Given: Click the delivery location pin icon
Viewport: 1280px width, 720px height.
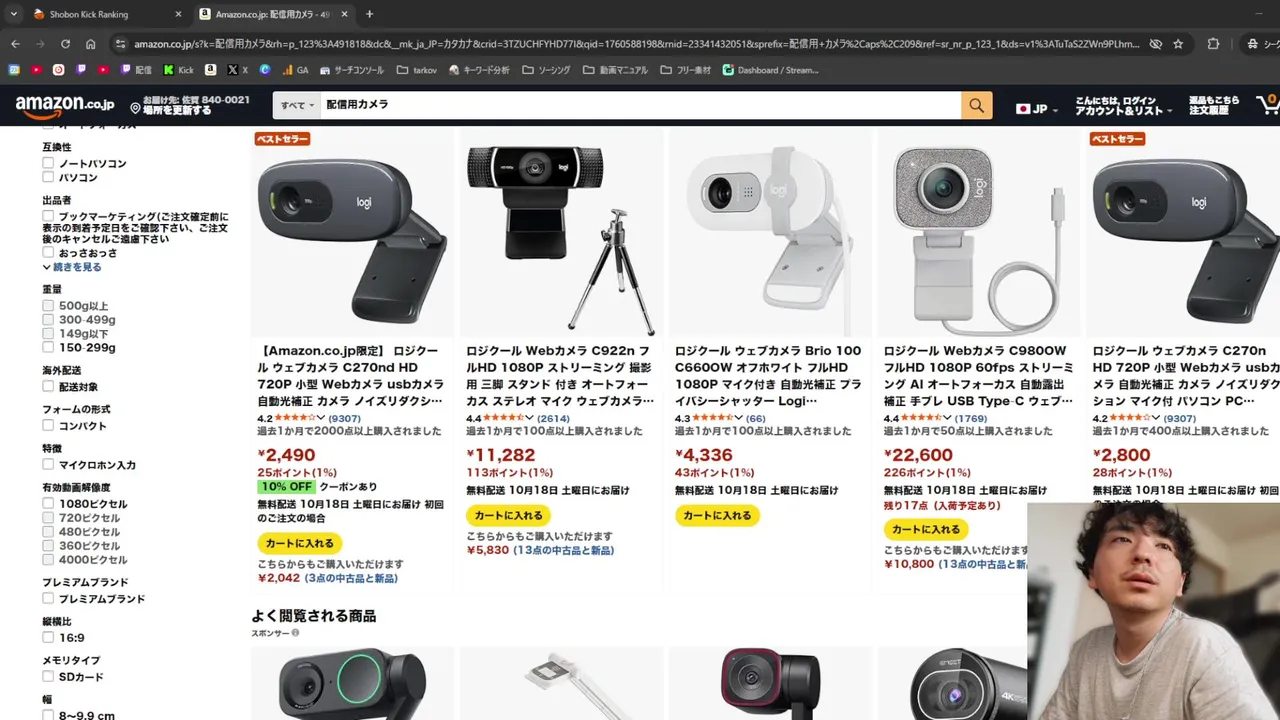Looking at the screenshot, I should tap(135, 106).
